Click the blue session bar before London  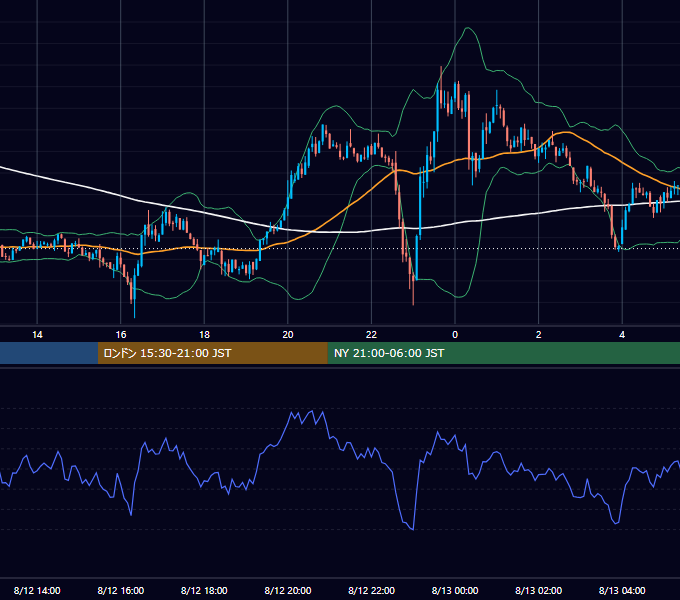49,353
